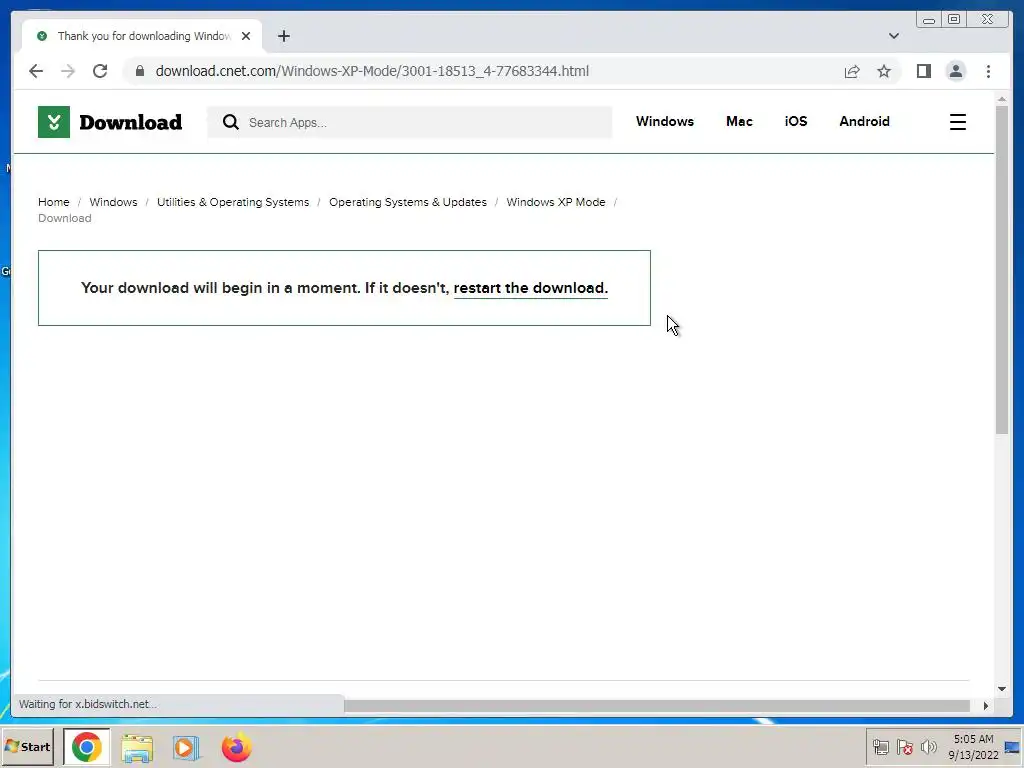Screen dimensions: 1024x768
Task: Click scrollbar down arrow
Action: (1002, 689)
